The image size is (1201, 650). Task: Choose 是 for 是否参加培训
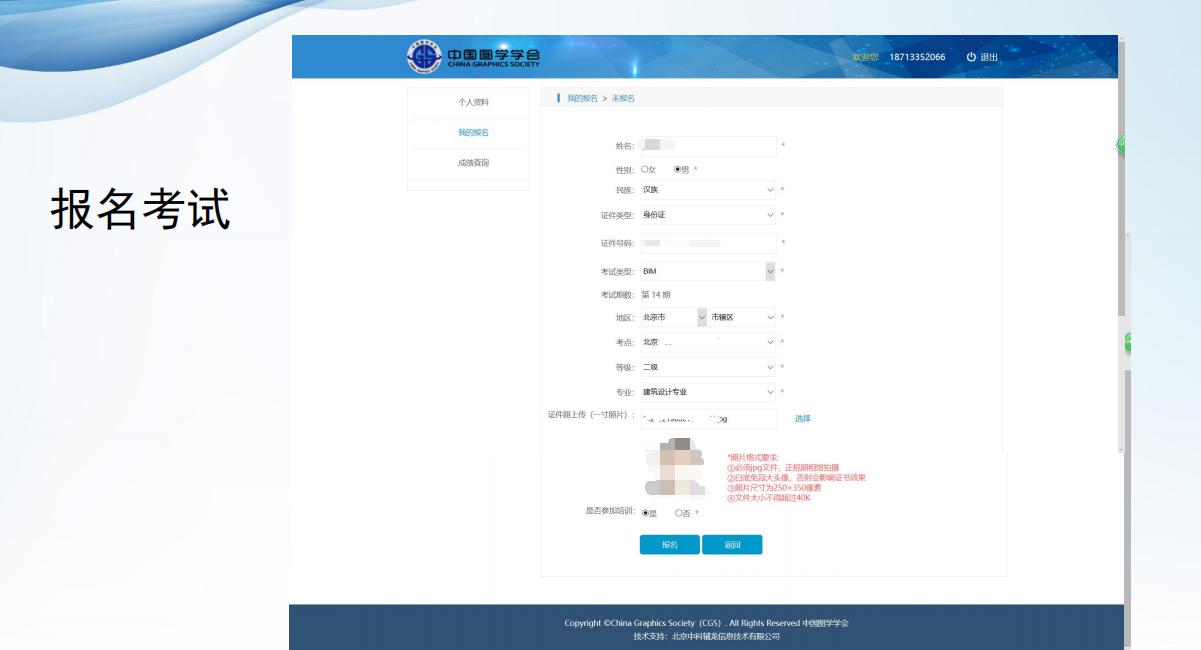(645, 513)
